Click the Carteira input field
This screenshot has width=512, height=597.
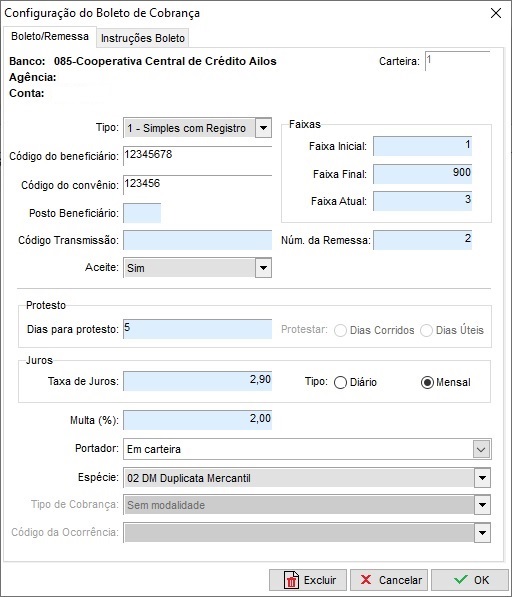coord(458,61)
